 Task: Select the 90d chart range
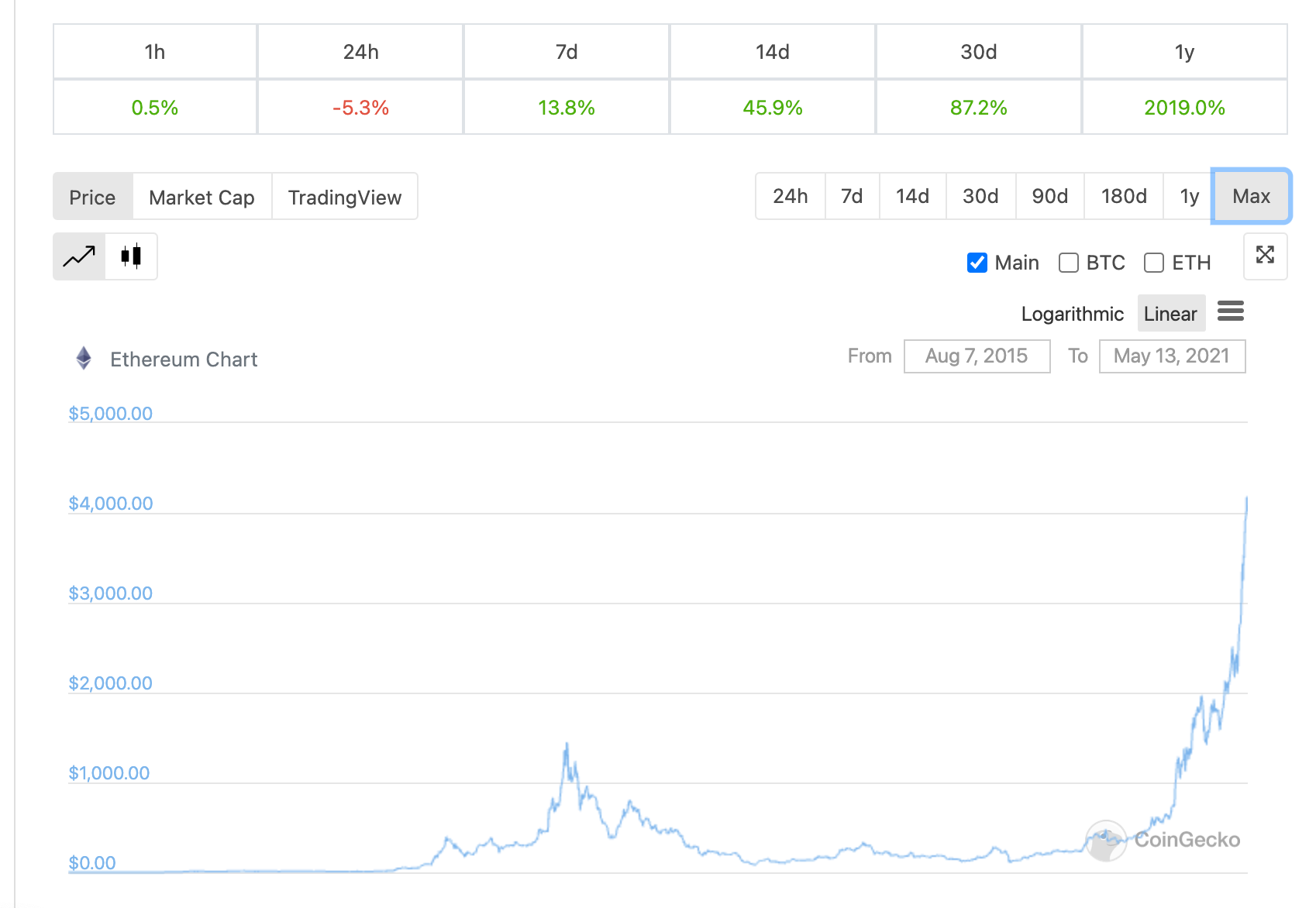(x=1049, y=197)
